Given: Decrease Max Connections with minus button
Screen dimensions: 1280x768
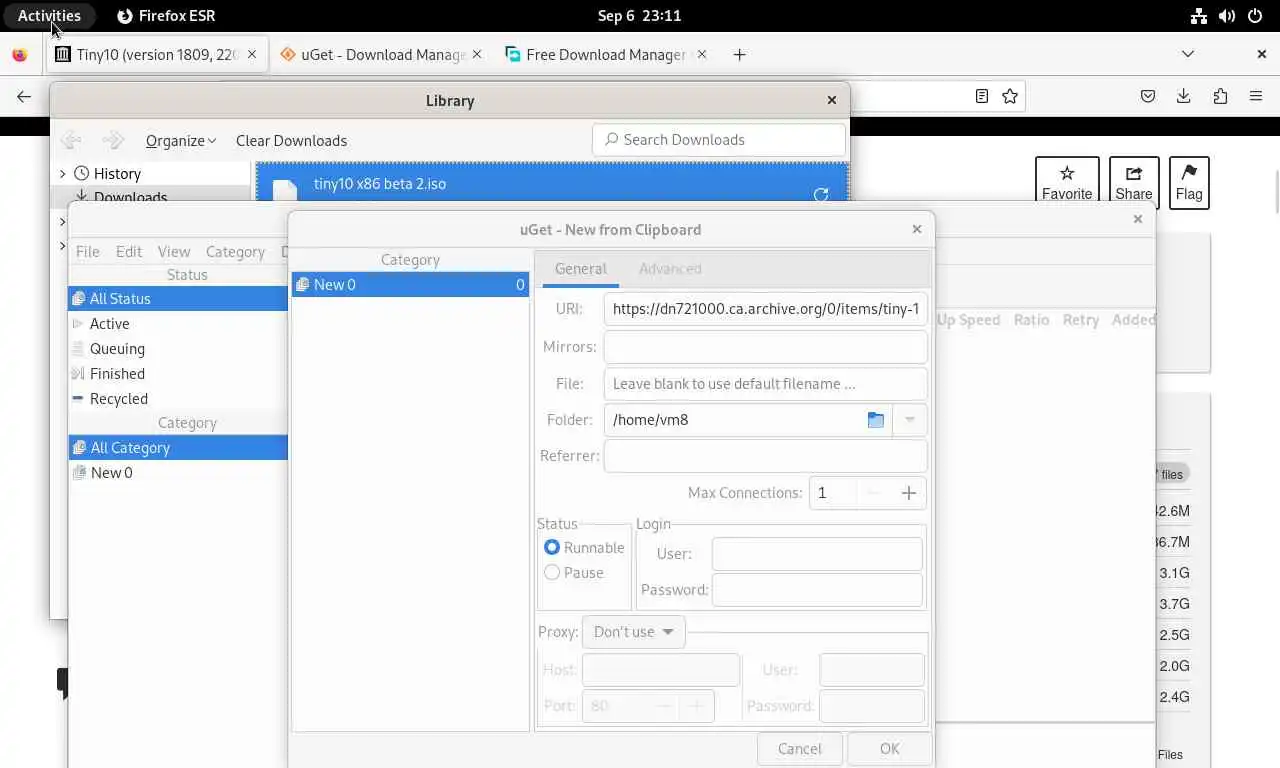Looking at the screenshot, I should [873, 493].
